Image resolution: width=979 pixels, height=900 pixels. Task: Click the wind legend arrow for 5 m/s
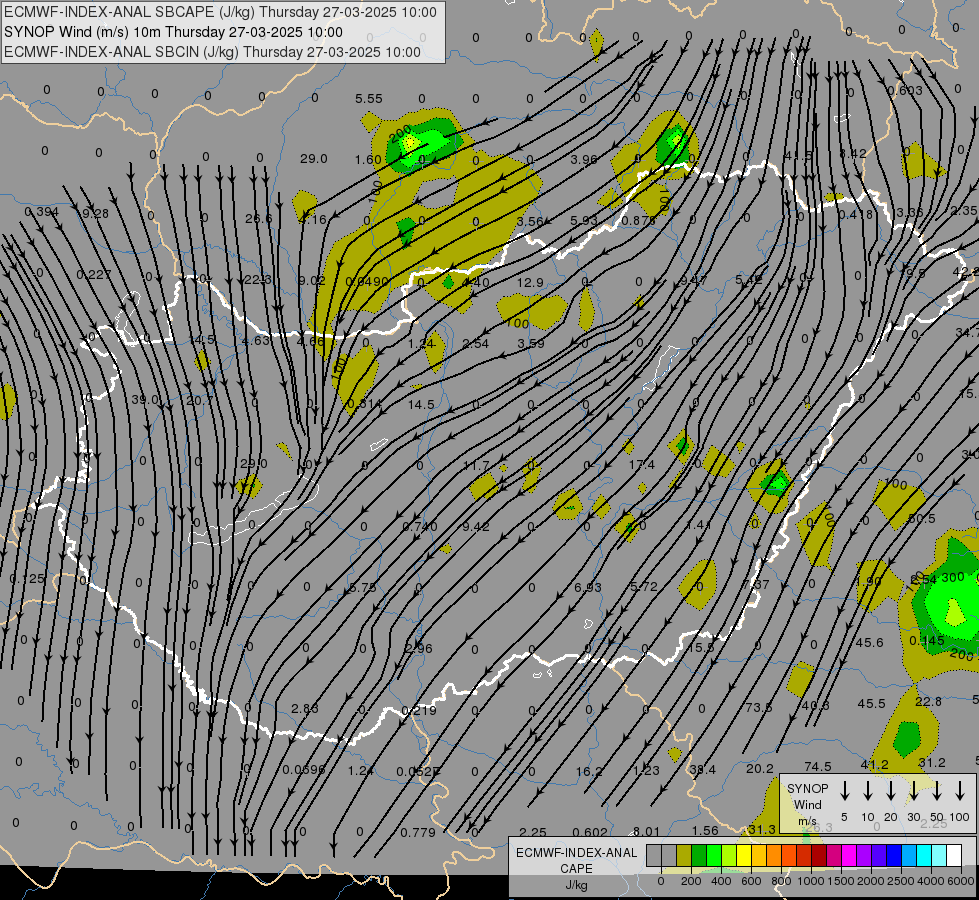tap(844, 791)
